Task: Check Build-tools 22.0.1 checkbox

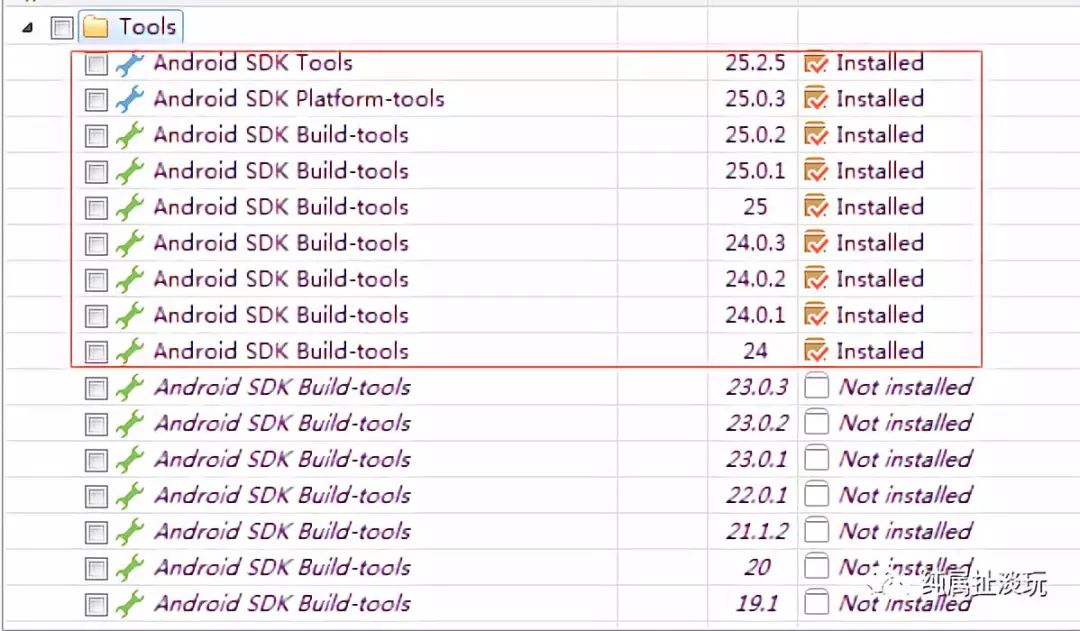Action: point(96,497)
